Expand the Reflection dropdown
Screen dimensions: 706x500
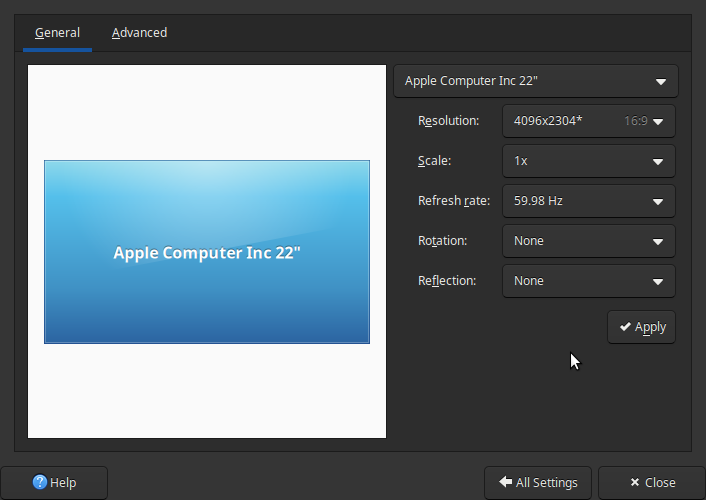[588, 281]
